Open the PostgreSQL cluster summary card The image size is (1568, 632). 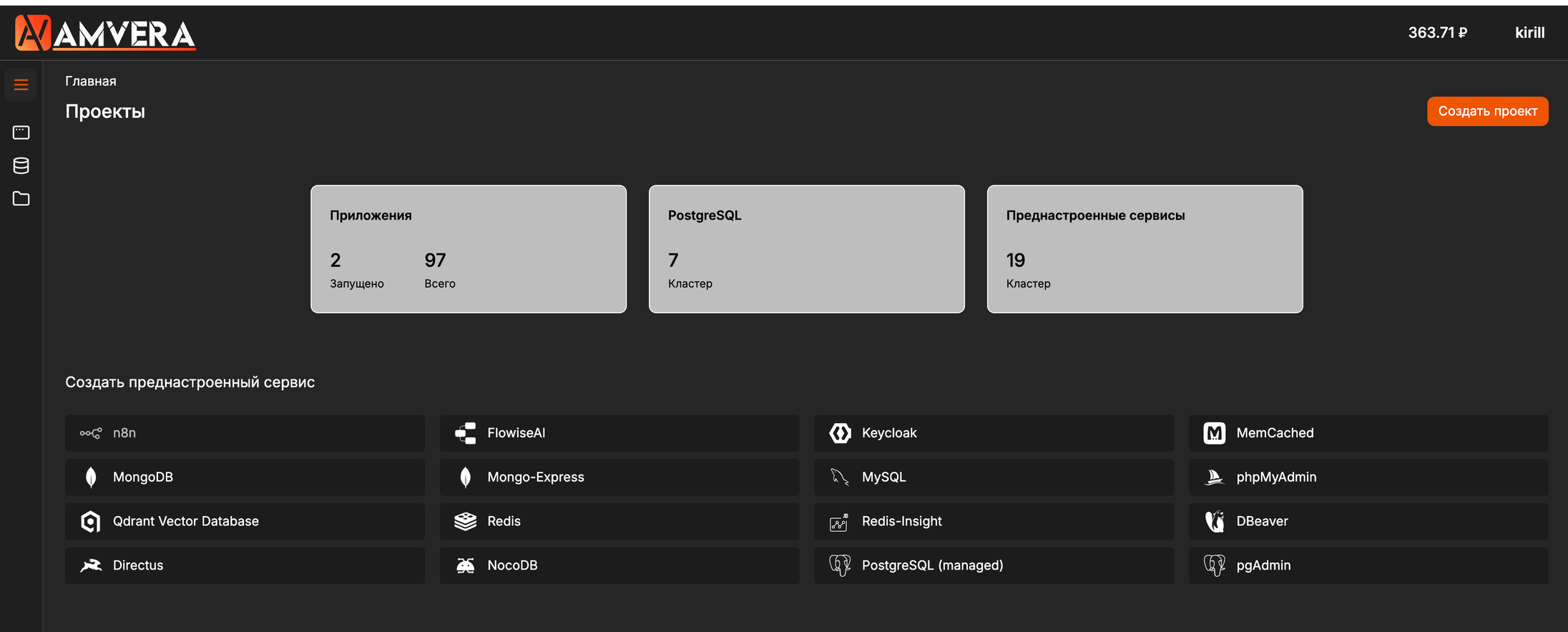click(807, 249)
